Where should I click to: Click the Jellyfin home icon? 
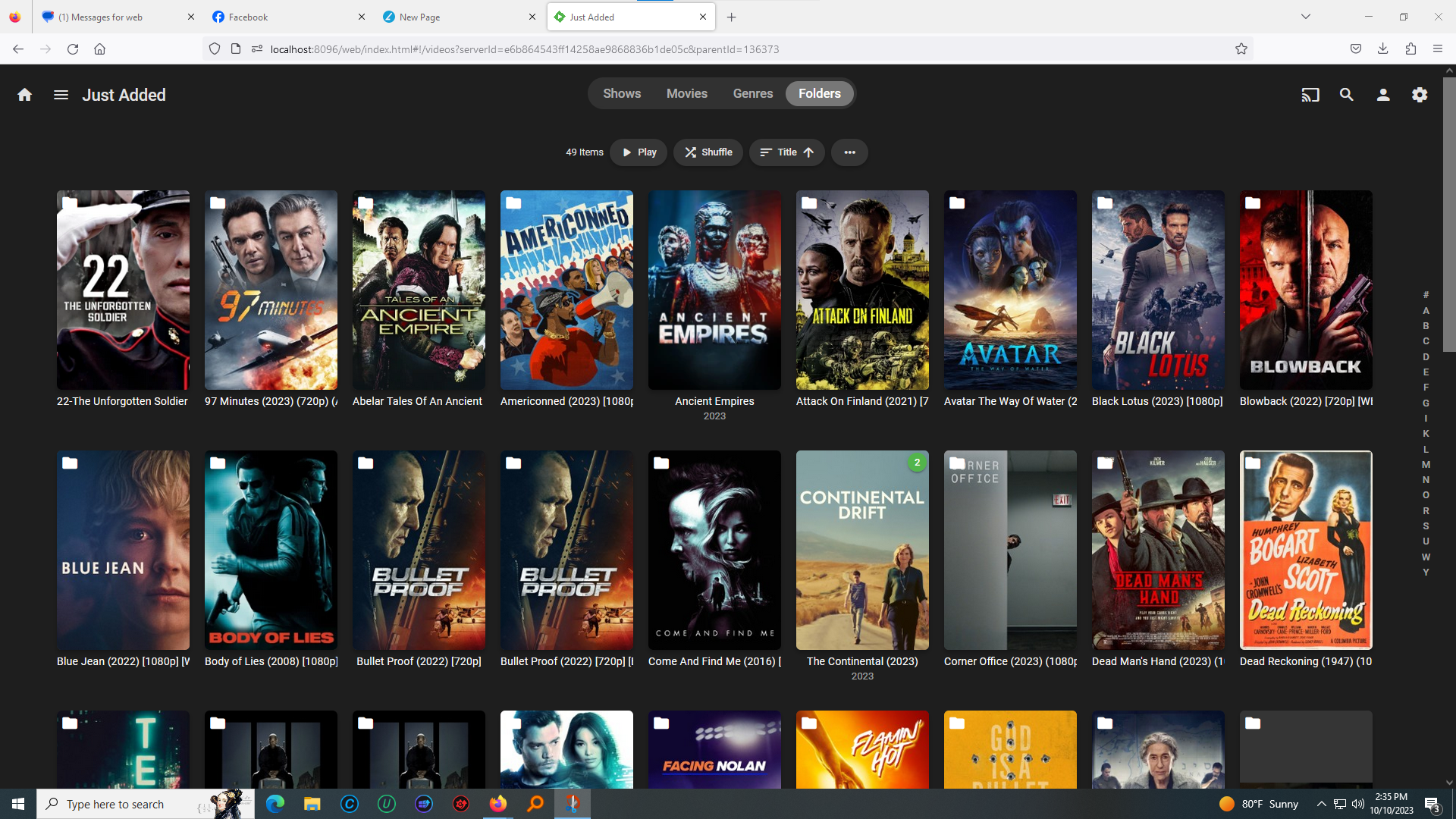pos(24,95)
